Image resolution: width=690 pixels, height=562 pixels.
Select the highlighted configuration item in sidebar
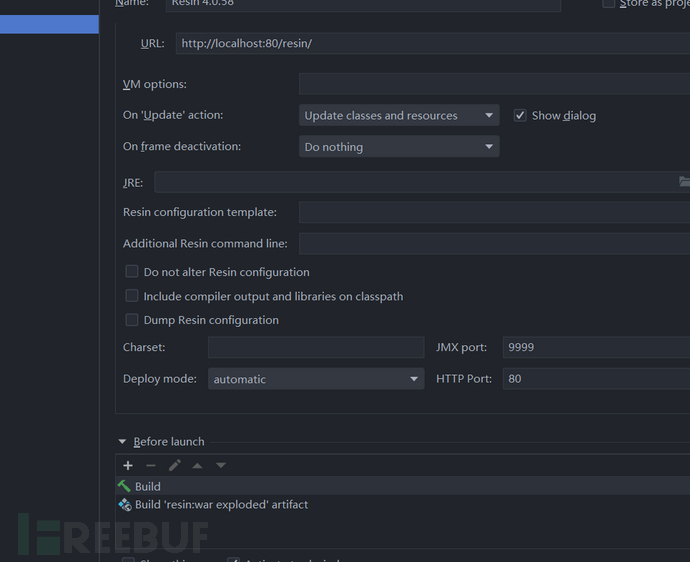(49, 24)
